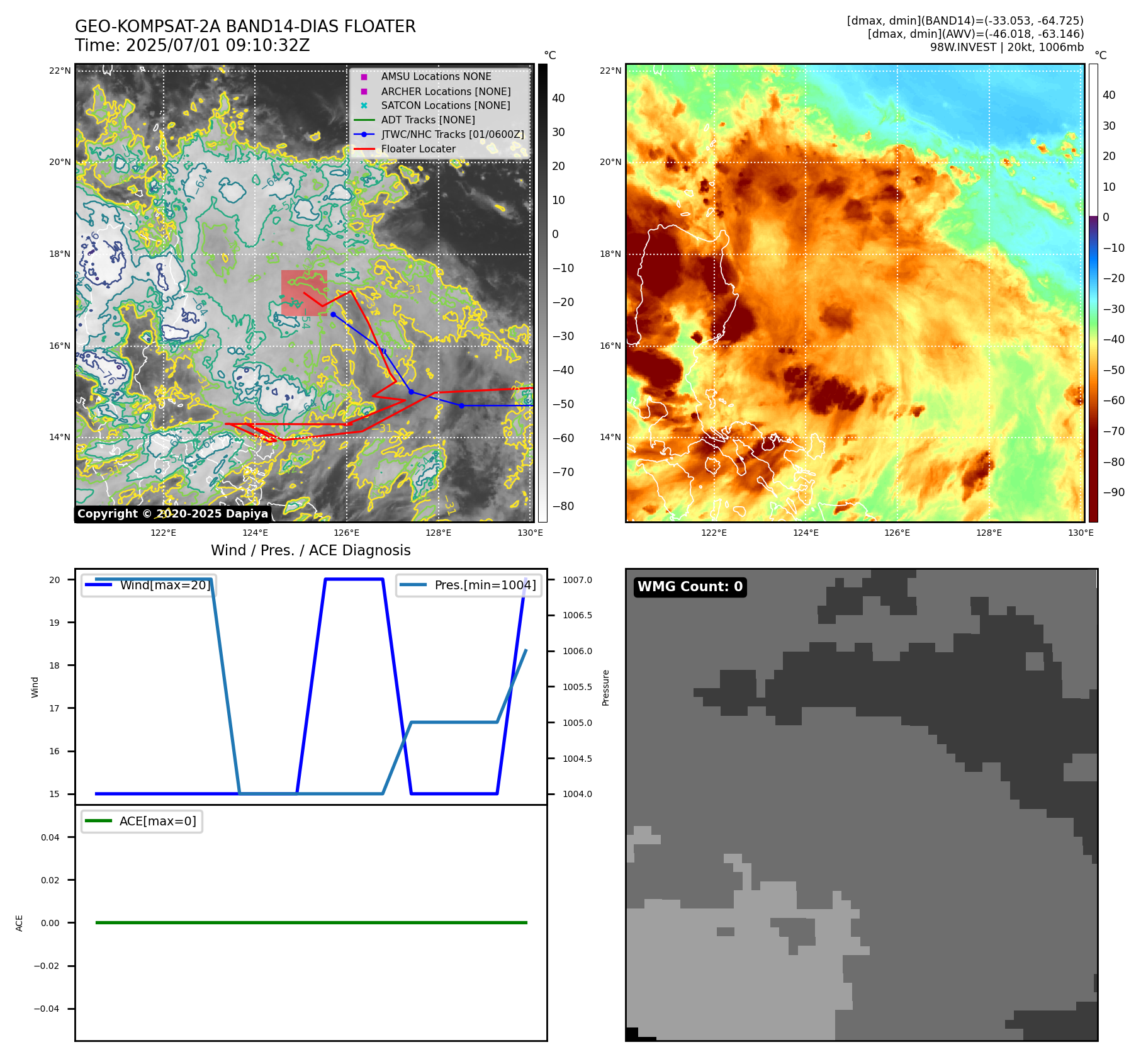Select the SATCON Locations [NONE] legend label

446,106
